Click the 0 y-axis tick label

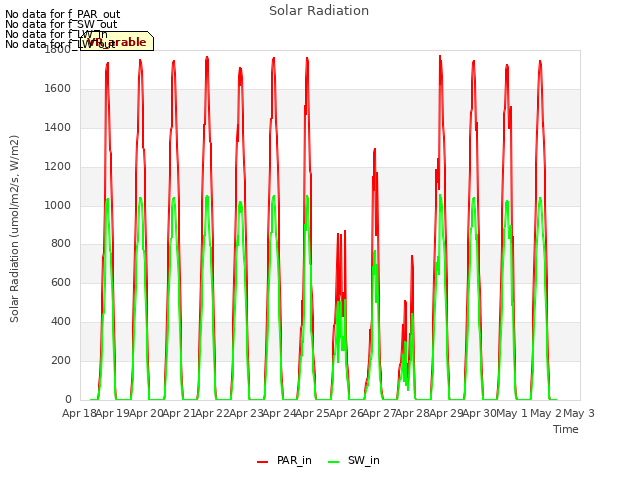(x=68, y=399)
